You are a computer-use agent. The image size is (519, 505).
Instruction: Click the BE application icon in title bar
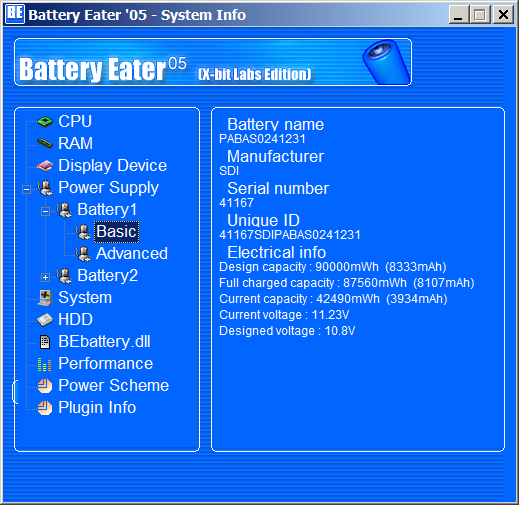pos(15,14)
